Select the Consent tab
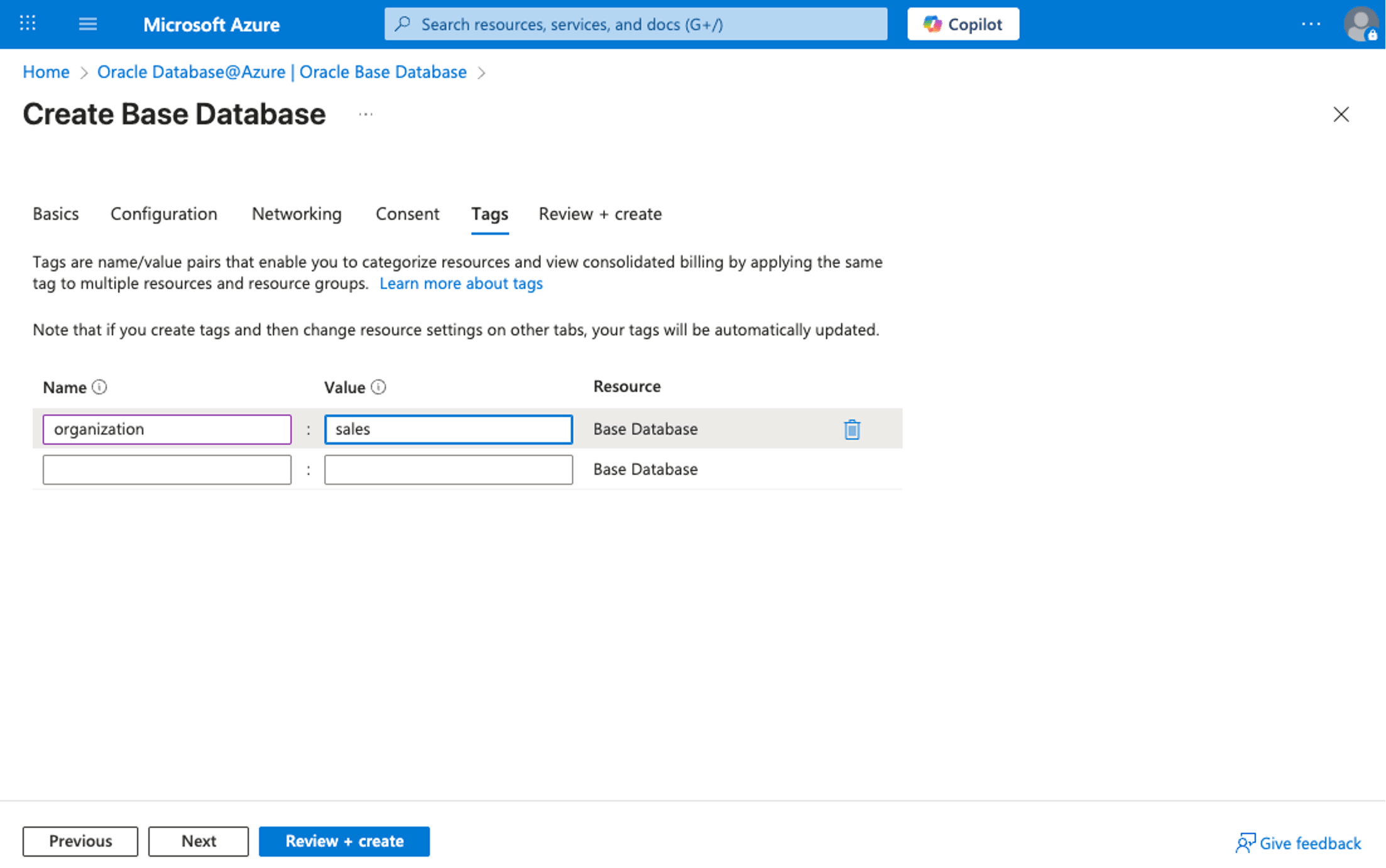The image size is (1386, 868). tap(407, 214)
